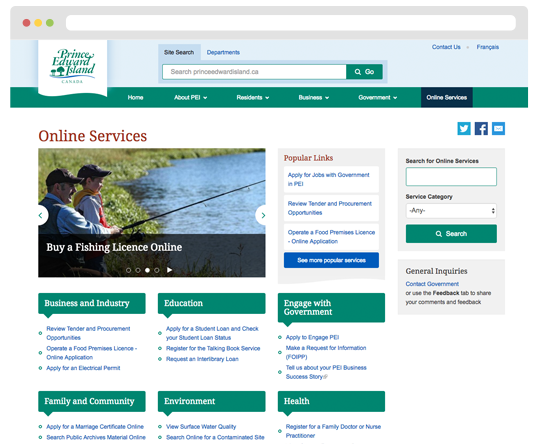Share page via Facebook icon
This screenshot has height=444, width=537.
coord(481,128)
